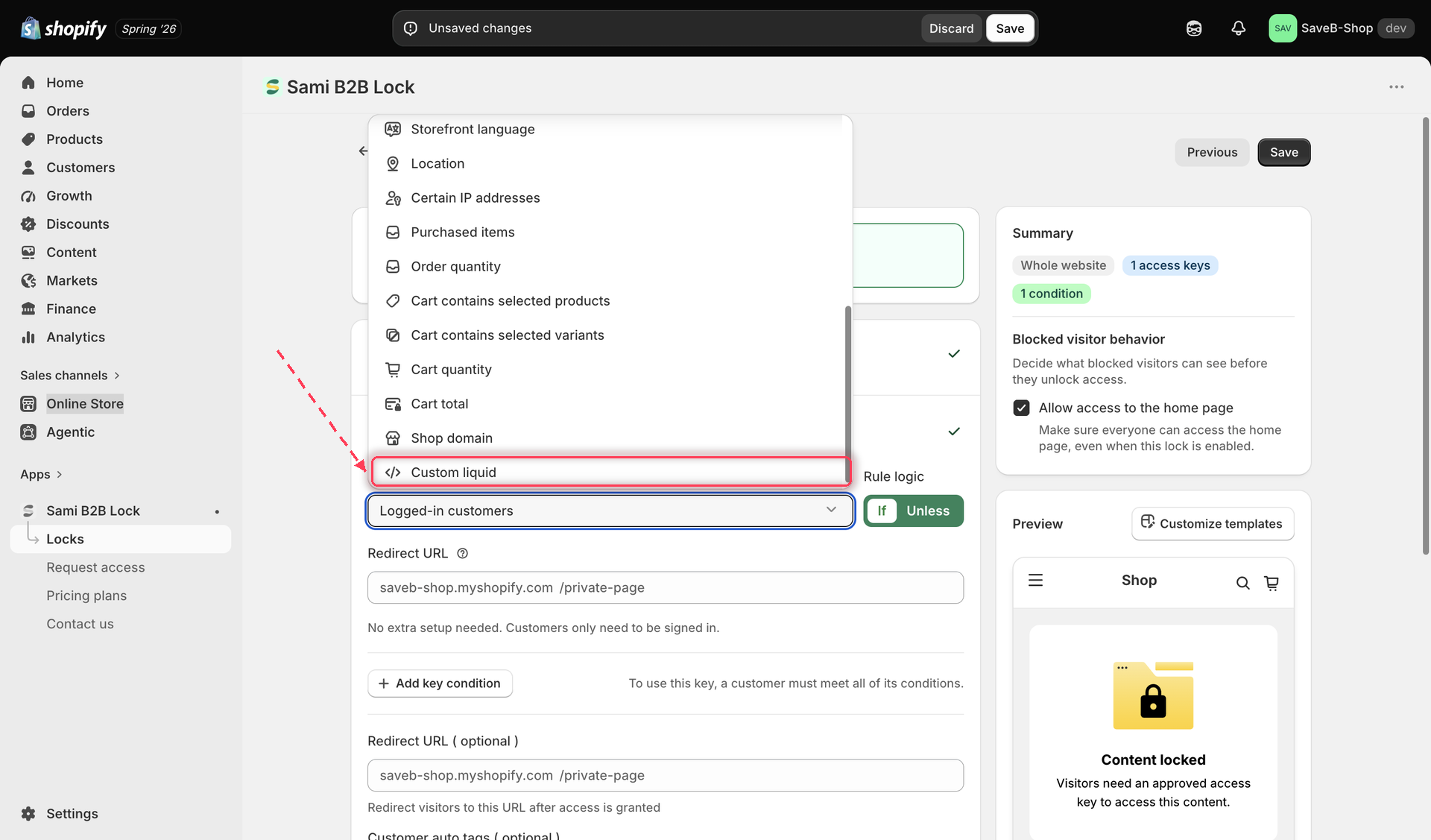Screen dimensions: 1431x840
Task: Choose Custom liquid condition
Action: 610,473
